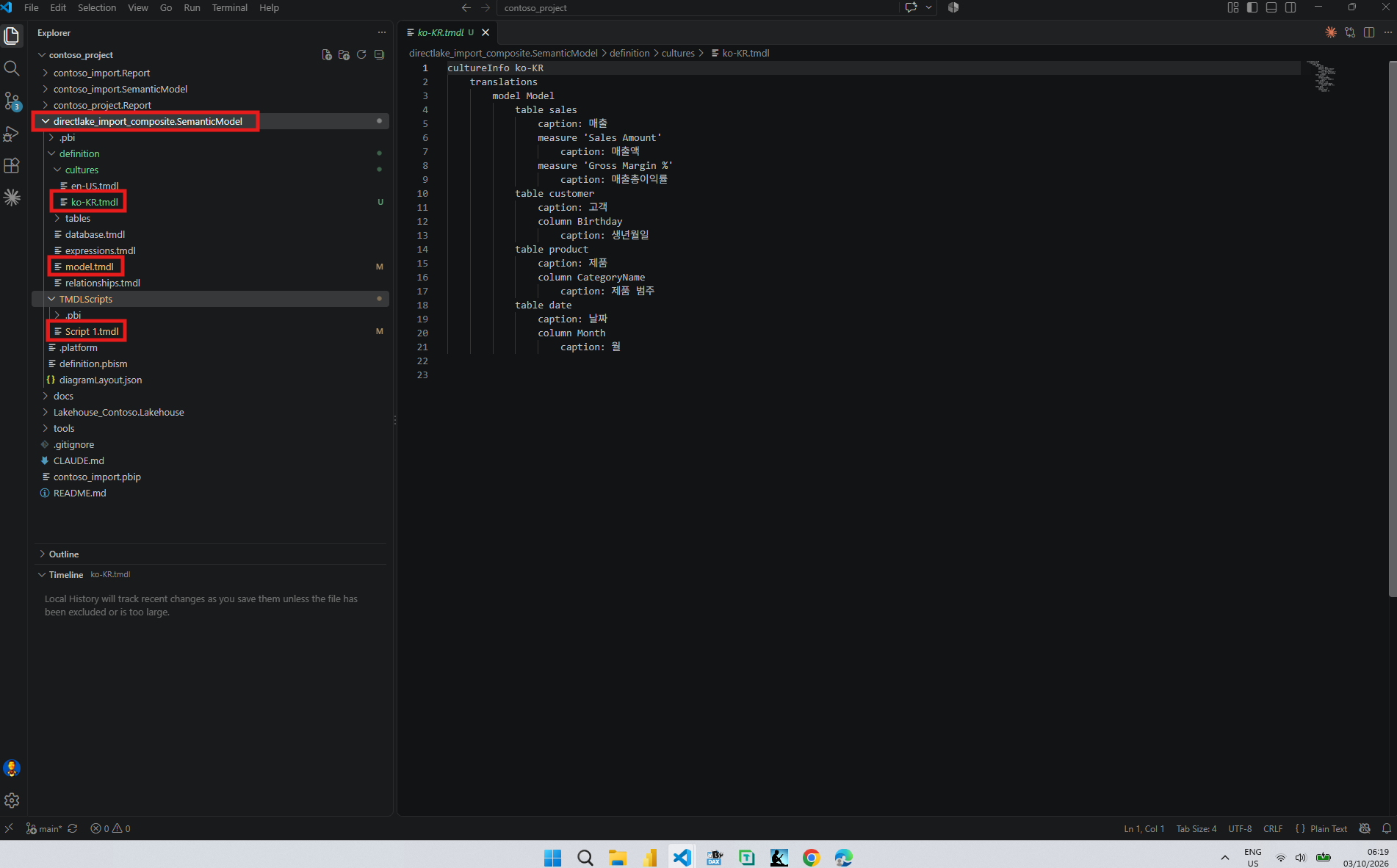The image size is (1397, 868).
Task: Open the Manage gear icon
Action: [12, 800]
